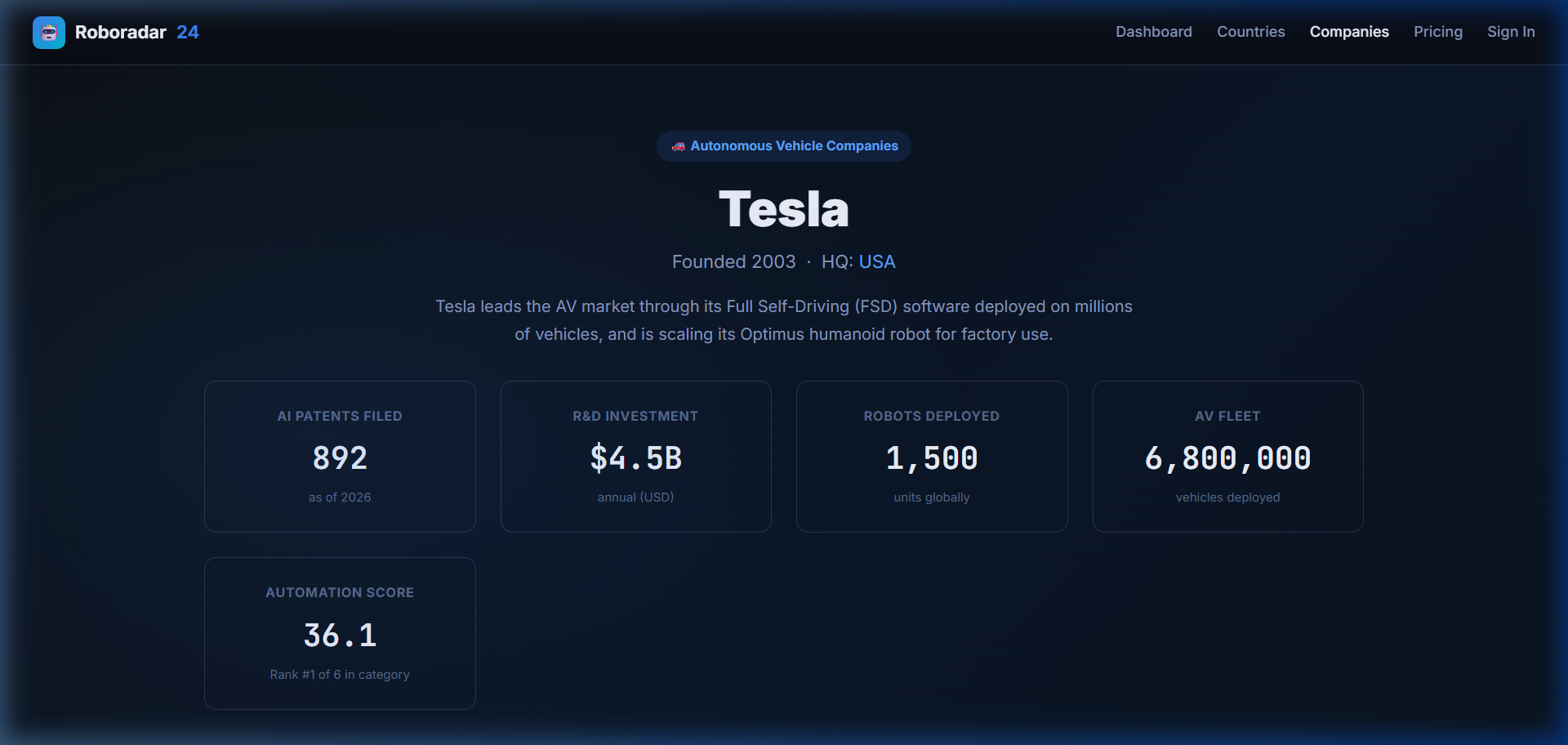The height and width of the screenshot is (745, 1568).
Task: Click the $4.5B annual investment figure
Action: [x=635, y=458]
